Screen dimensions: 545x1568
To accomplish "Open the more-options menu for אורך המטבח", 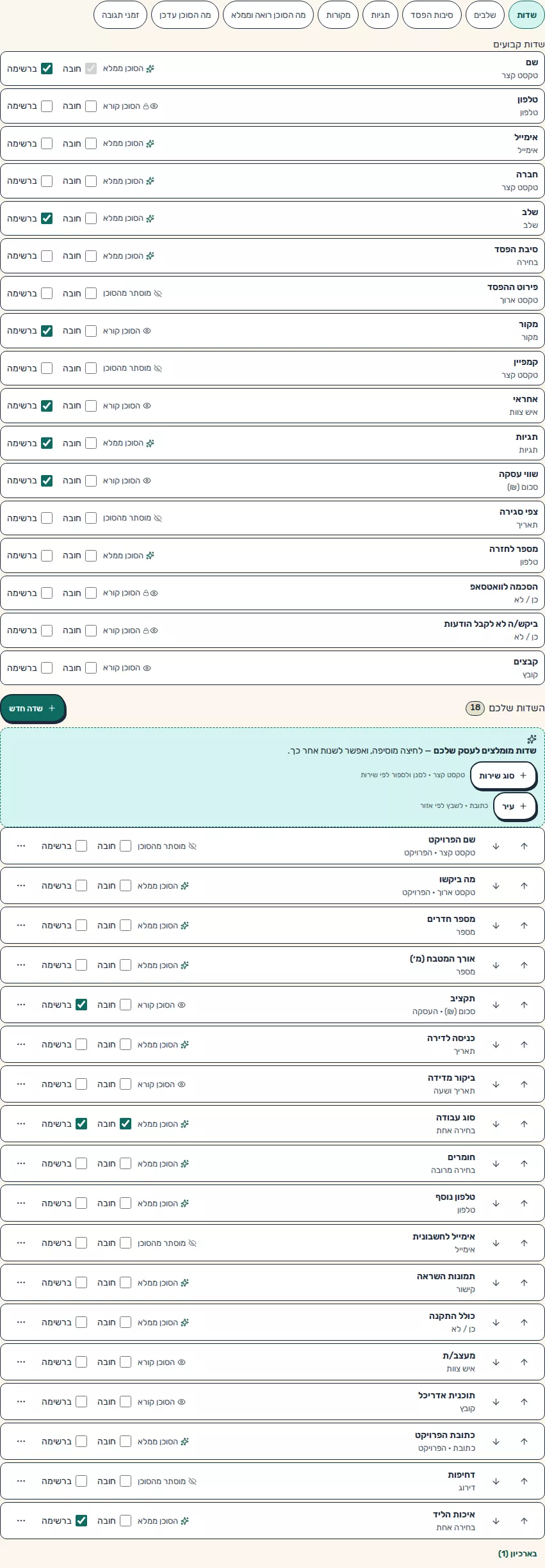I will [21, 966].
